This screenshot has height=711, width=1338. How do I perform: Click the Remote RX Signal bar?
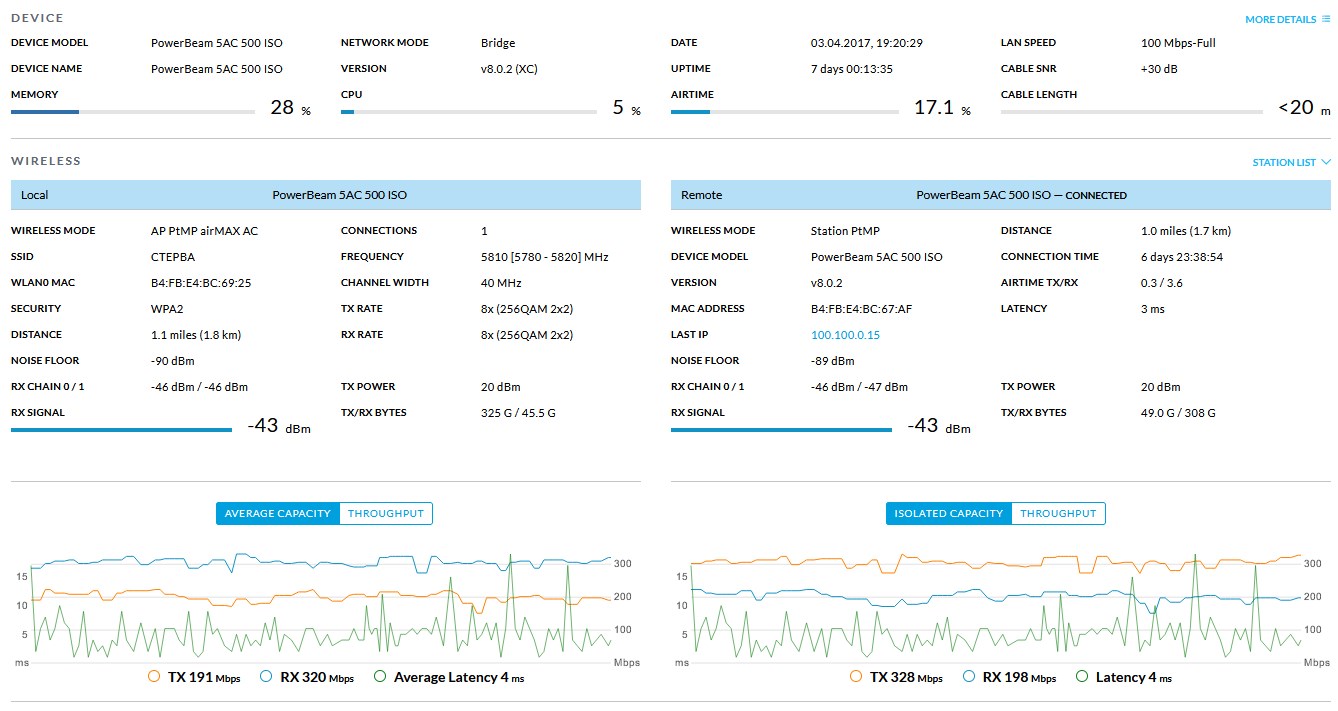(781, 430)
